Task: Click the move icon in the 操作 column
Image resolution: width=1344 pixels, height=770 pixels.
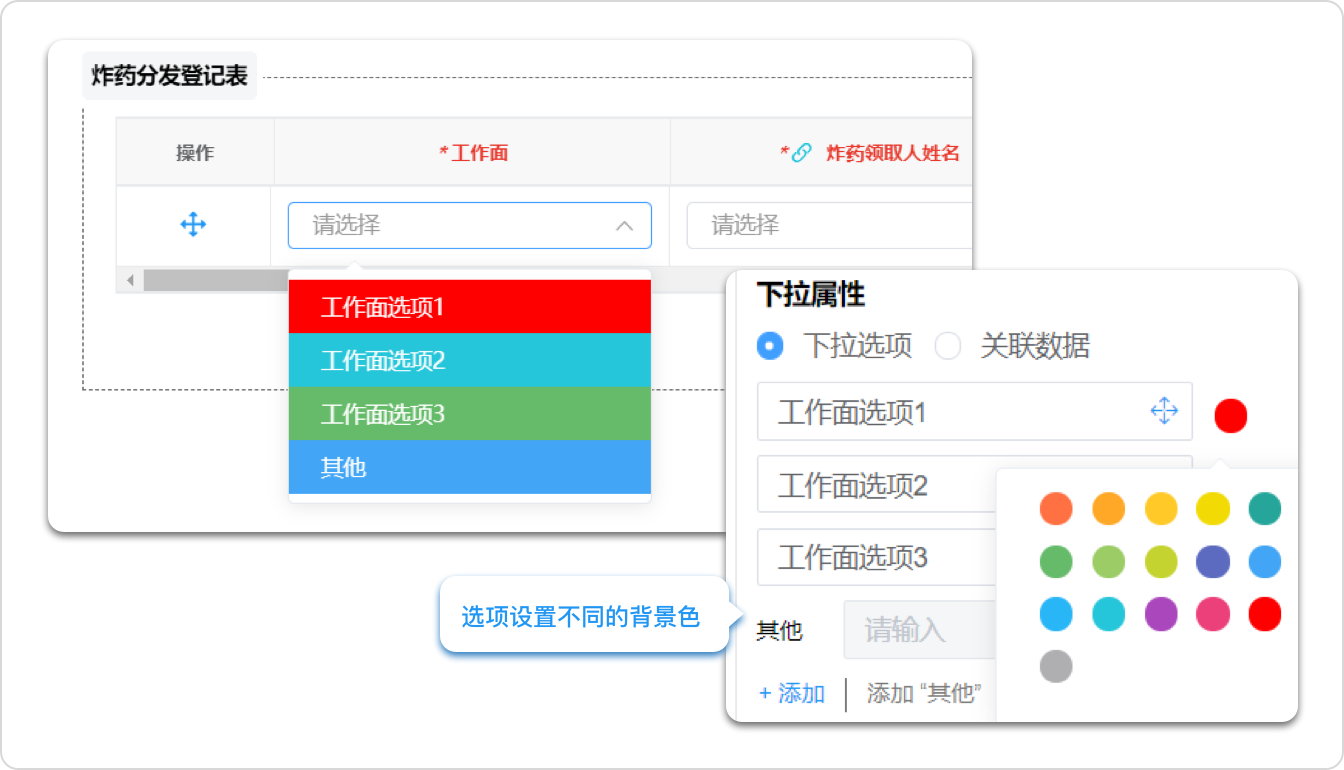Action: pos(193,225)
